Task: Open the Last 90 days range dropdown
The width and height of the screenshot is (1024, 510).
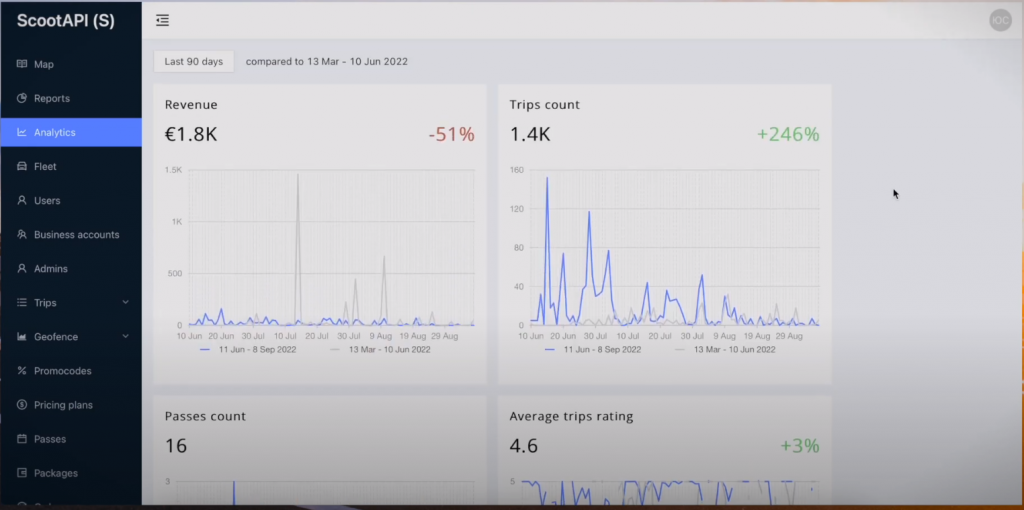Action: click(x=193, y=61)
